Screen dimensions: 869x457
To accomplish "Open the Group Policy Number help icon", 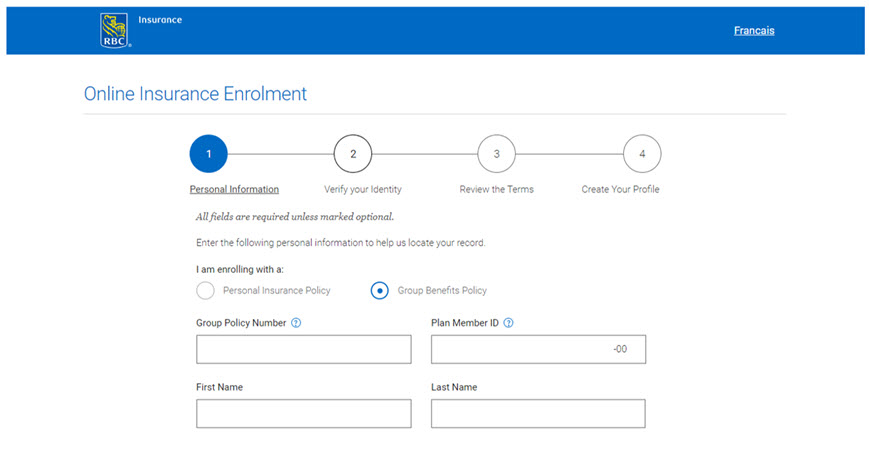I will pyautogui.click(x=296, y=323).
